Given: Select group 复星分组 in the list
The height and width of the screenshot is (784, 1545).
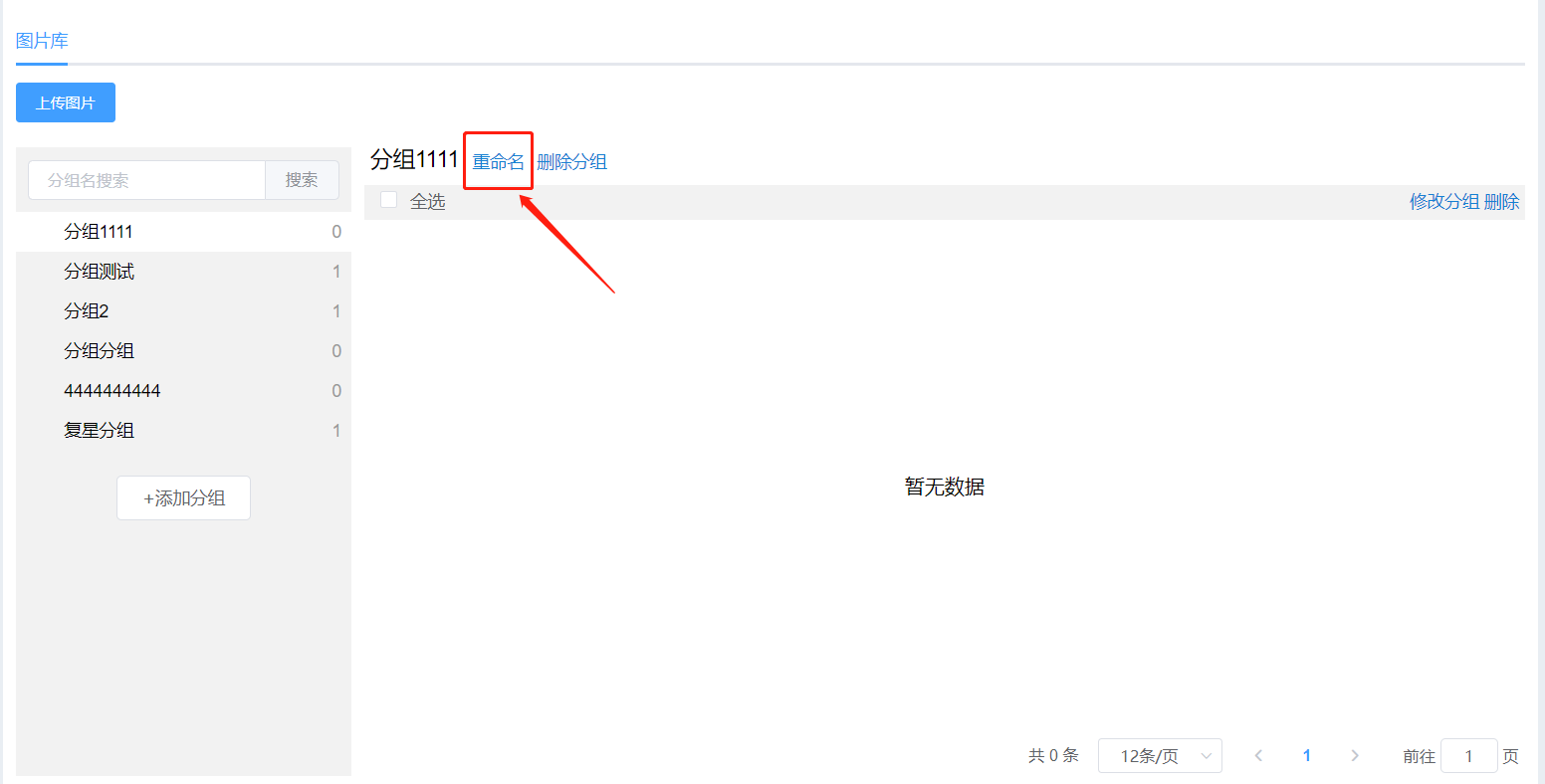Looking at the screenshot, I should [x=183, y=431].
